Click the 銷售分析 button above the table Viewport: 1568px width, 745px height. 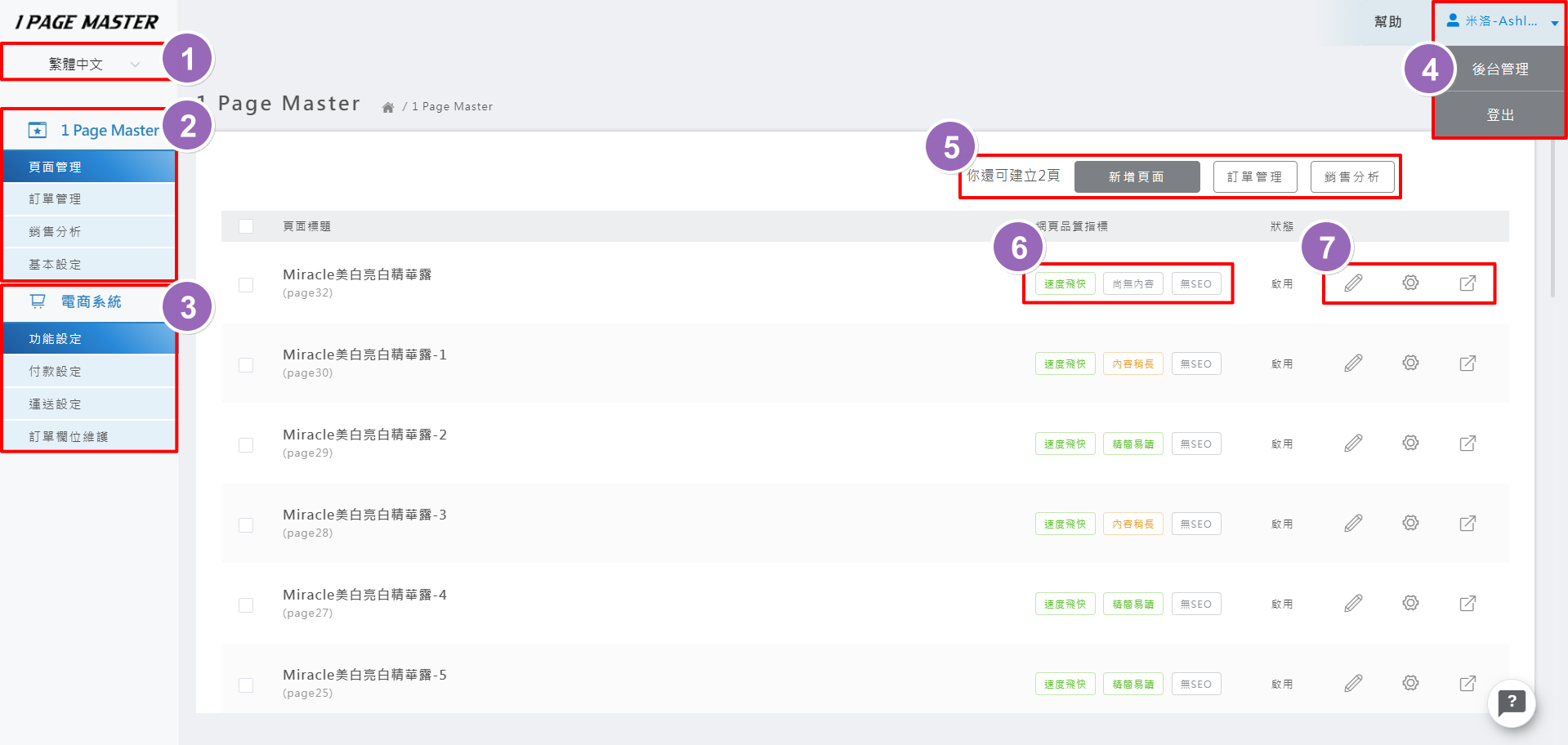(x=1352, y=176)
